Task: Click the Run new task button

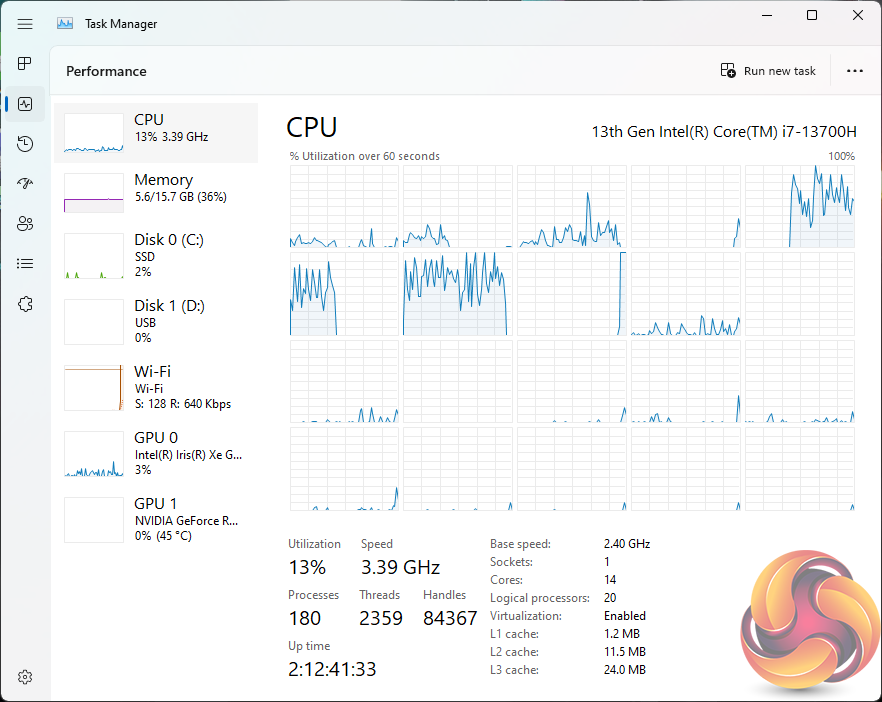Action: 768,71
